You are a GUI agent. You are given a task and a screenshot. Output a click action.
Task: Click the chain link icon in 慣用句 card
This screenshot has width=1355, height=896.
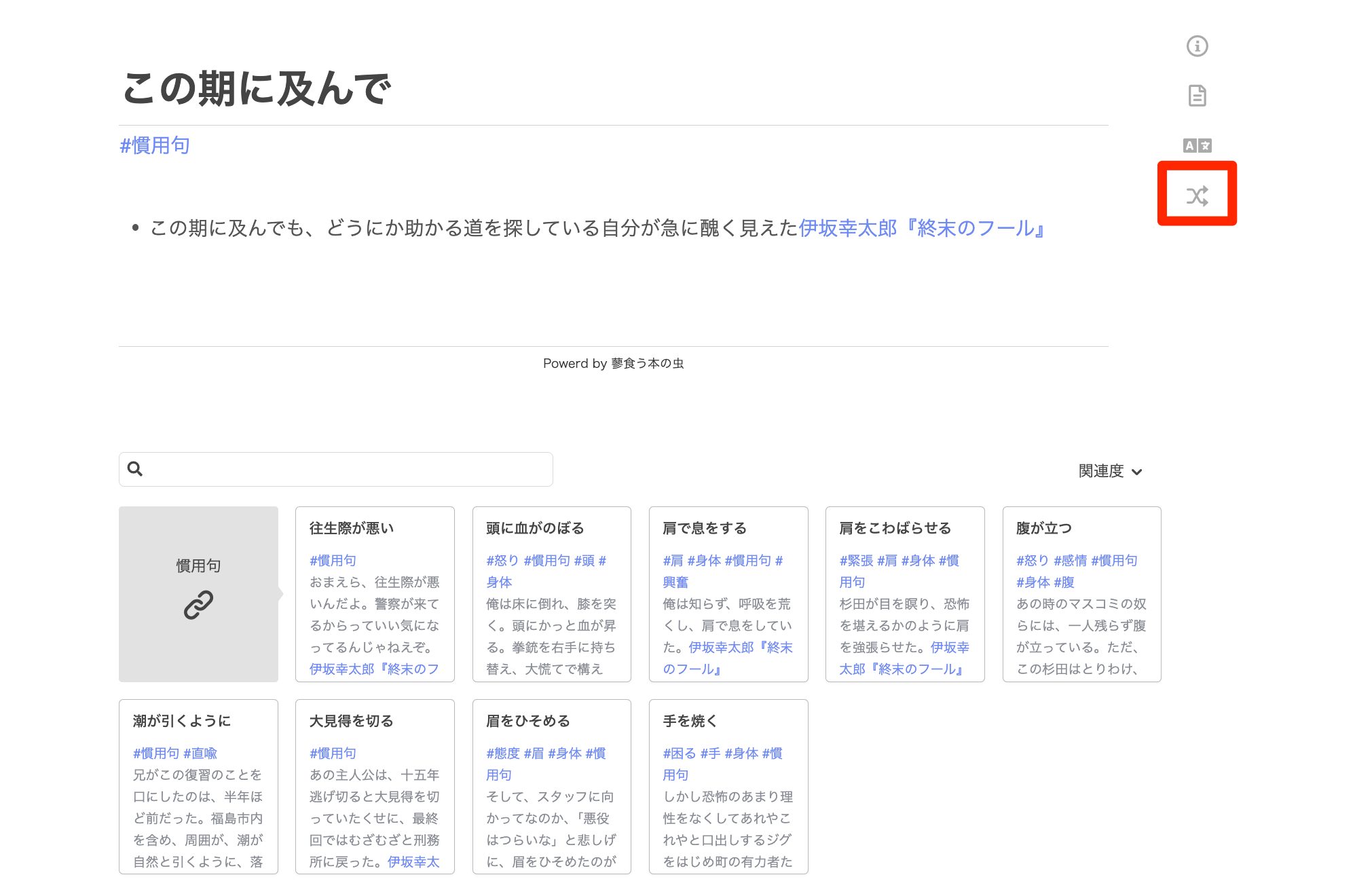coord(198,604)
